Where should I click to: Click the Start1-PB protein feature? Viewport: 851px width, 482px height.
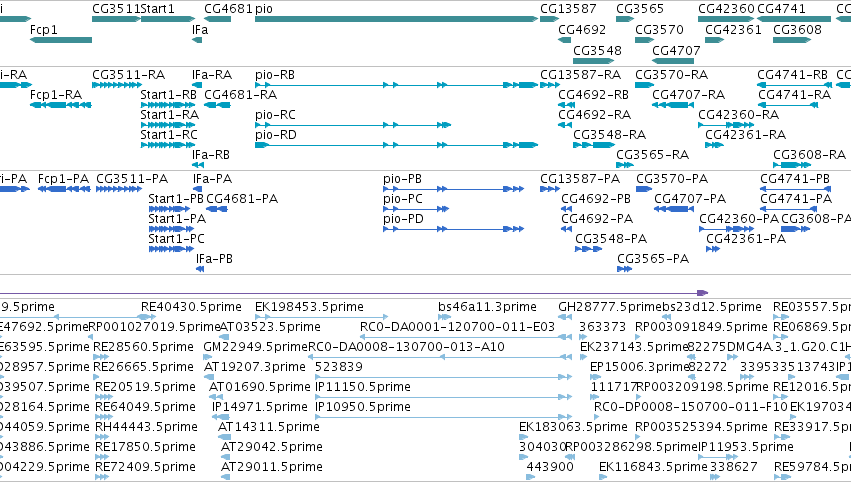(169, 209)
